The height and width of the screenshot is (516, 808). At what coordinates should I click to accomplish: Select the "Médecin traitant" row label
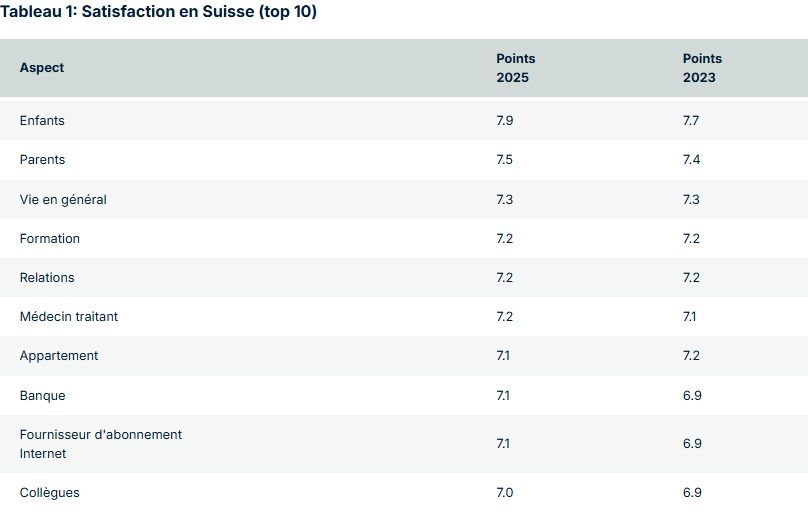tap(69, 317)
